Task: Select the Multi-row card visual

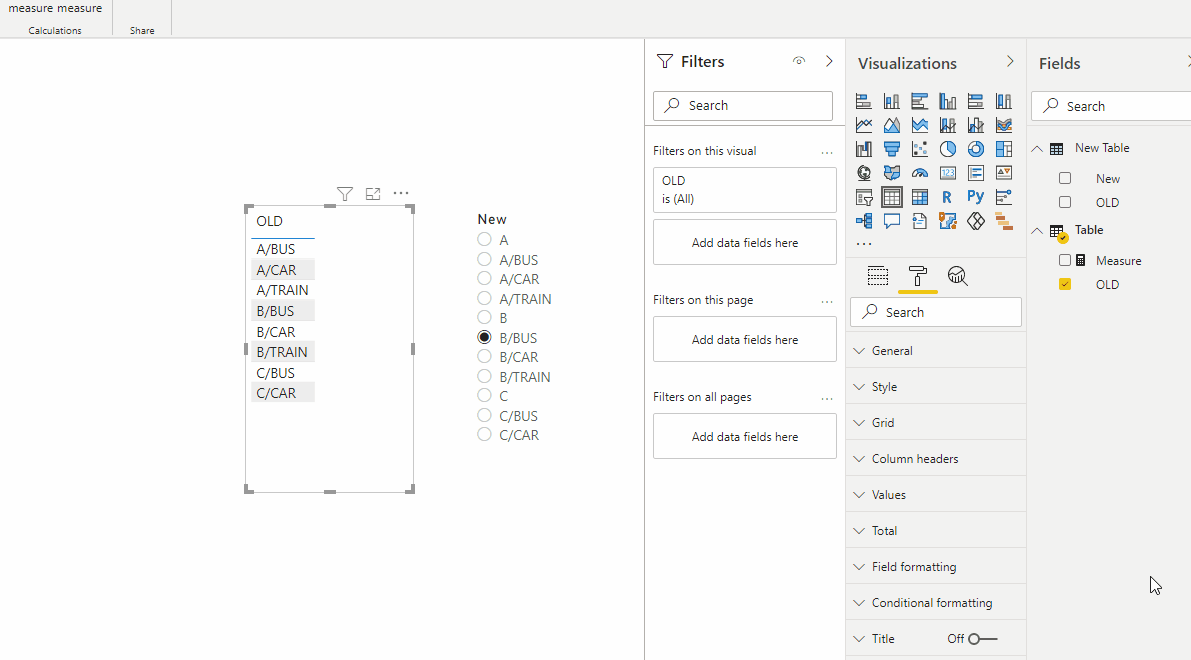Action: pyautogui.click(x=976, y=173)
